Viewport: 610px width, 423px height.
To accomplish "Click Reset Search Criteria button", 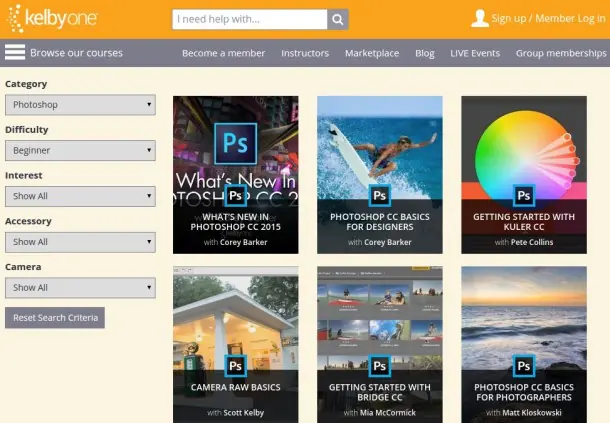I will 55,318.
